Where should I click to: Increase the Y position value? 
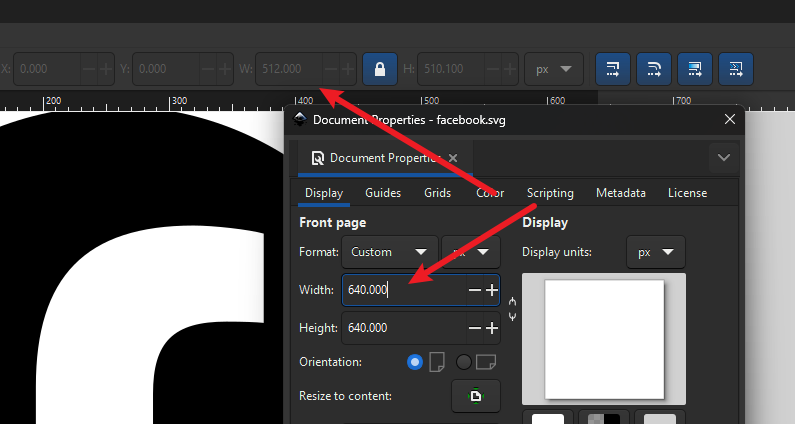tap(224, 68)
